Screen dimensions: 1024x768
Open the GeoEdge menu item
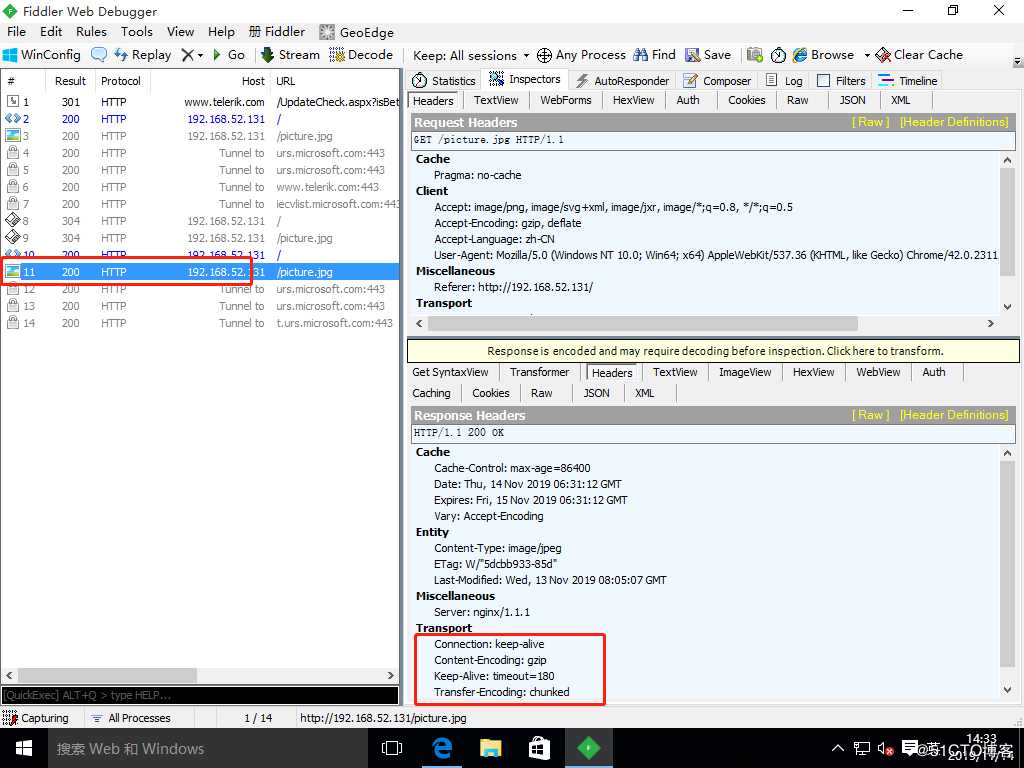357,32
